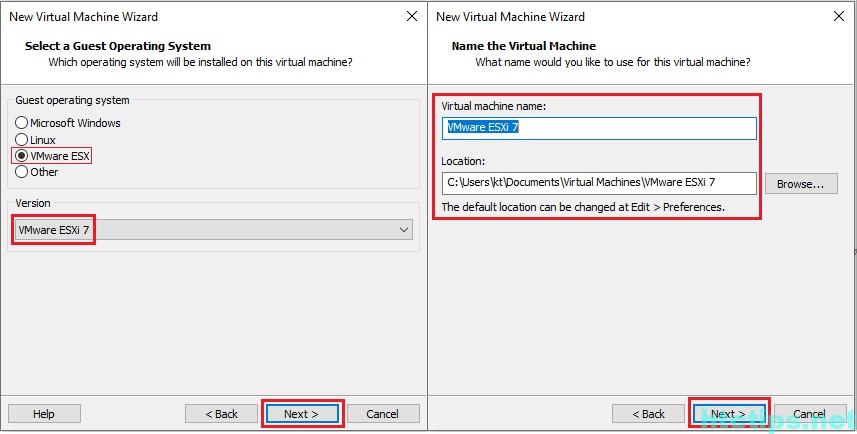
Task: Click the 'Virtual machine name:' label
Action: tap(494, 106)
